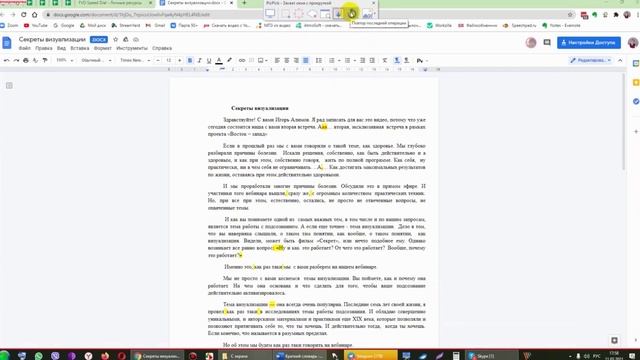Print the document with the printer icon
This screenshot has width=640, height=360.
pos(26,60)
